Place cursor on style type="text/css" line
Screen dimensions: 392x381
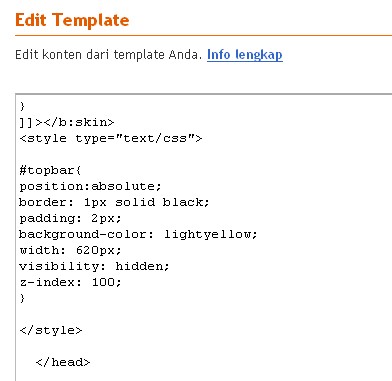pyautogui.click(x=111, y=138)
